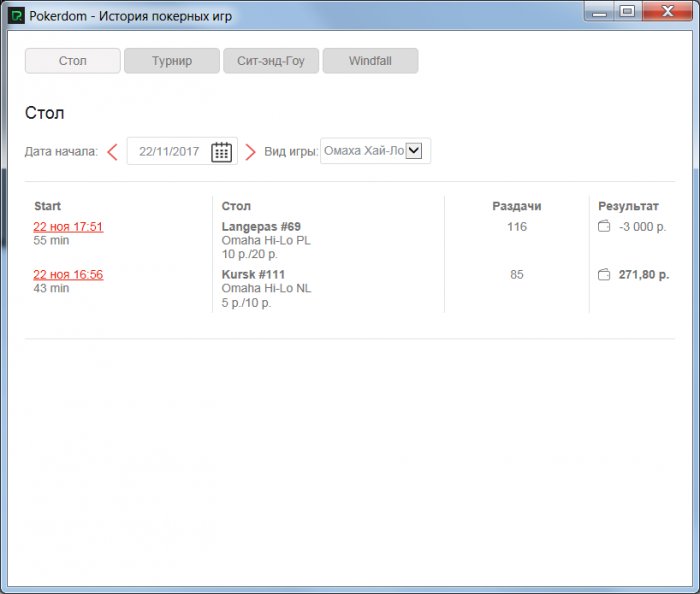The width and height of the screenshot is (700, 594).
Task: Switch to the Сит-энд-Гоу tab
Action: (x=271, y=61)
